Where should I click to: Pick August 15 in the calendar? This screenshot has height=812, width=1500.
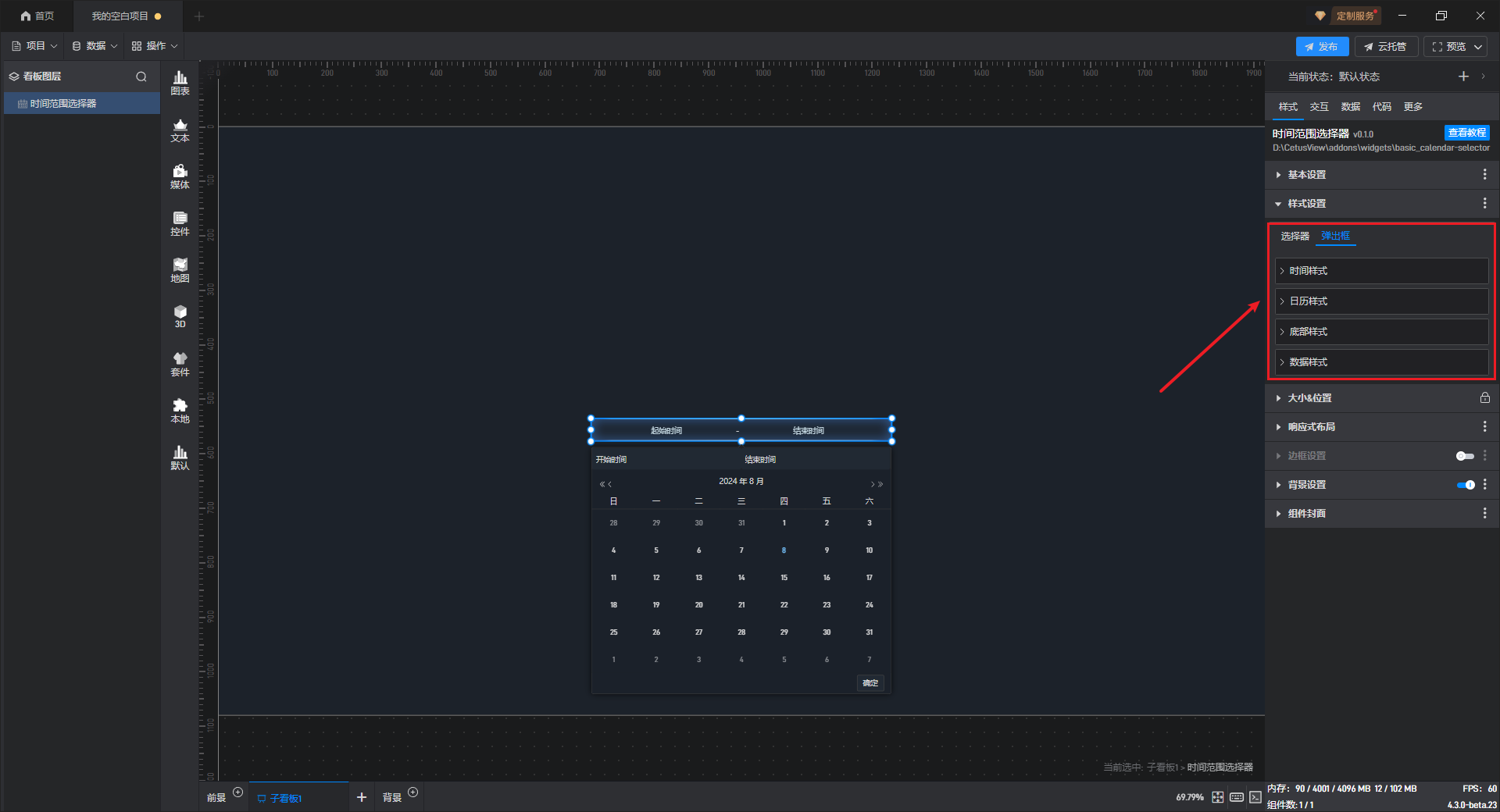coord(784,578)
